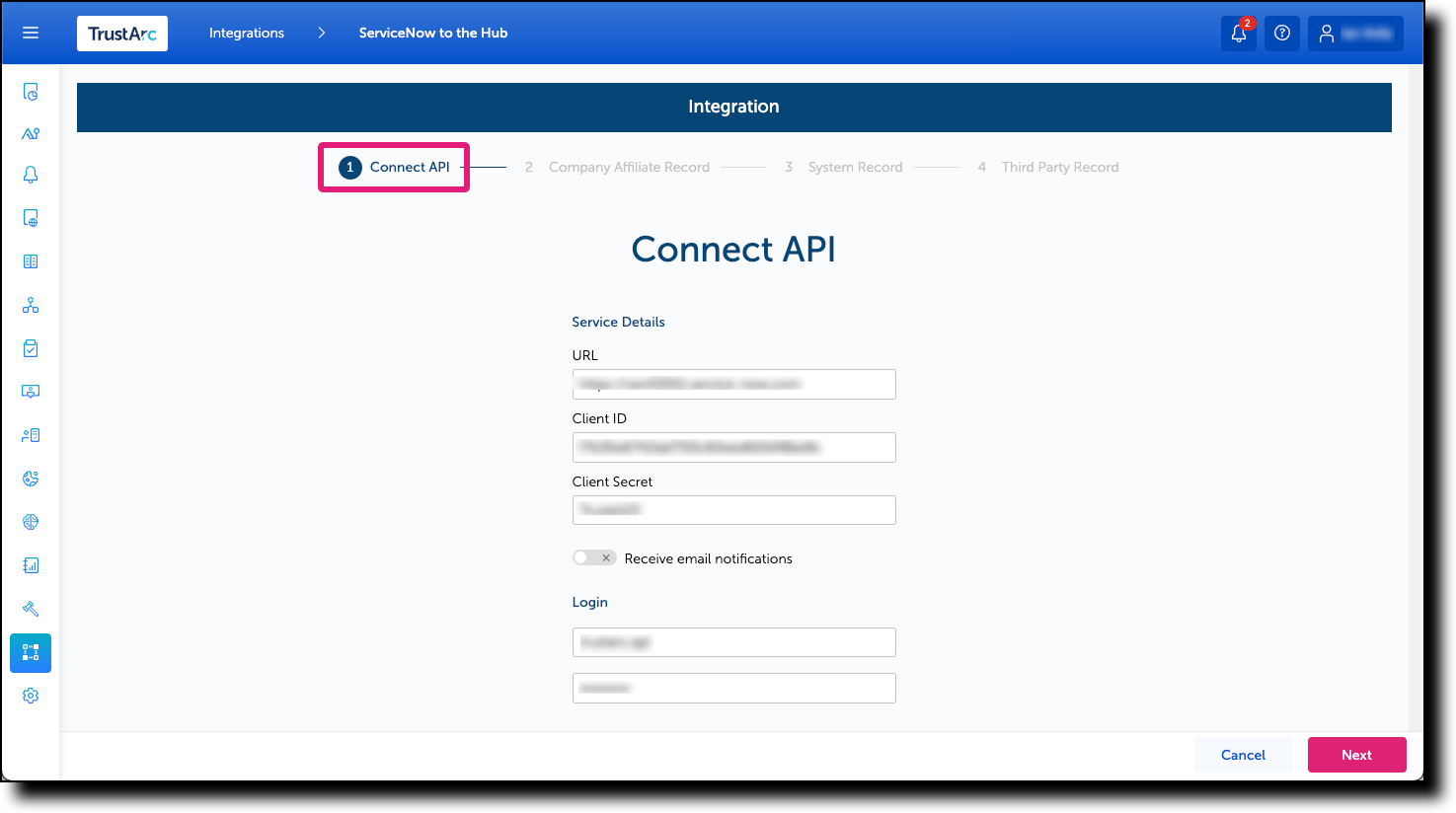Open the org-chart data mapping sidebar icon
The image size is (1456, 813).
[30, 304]
